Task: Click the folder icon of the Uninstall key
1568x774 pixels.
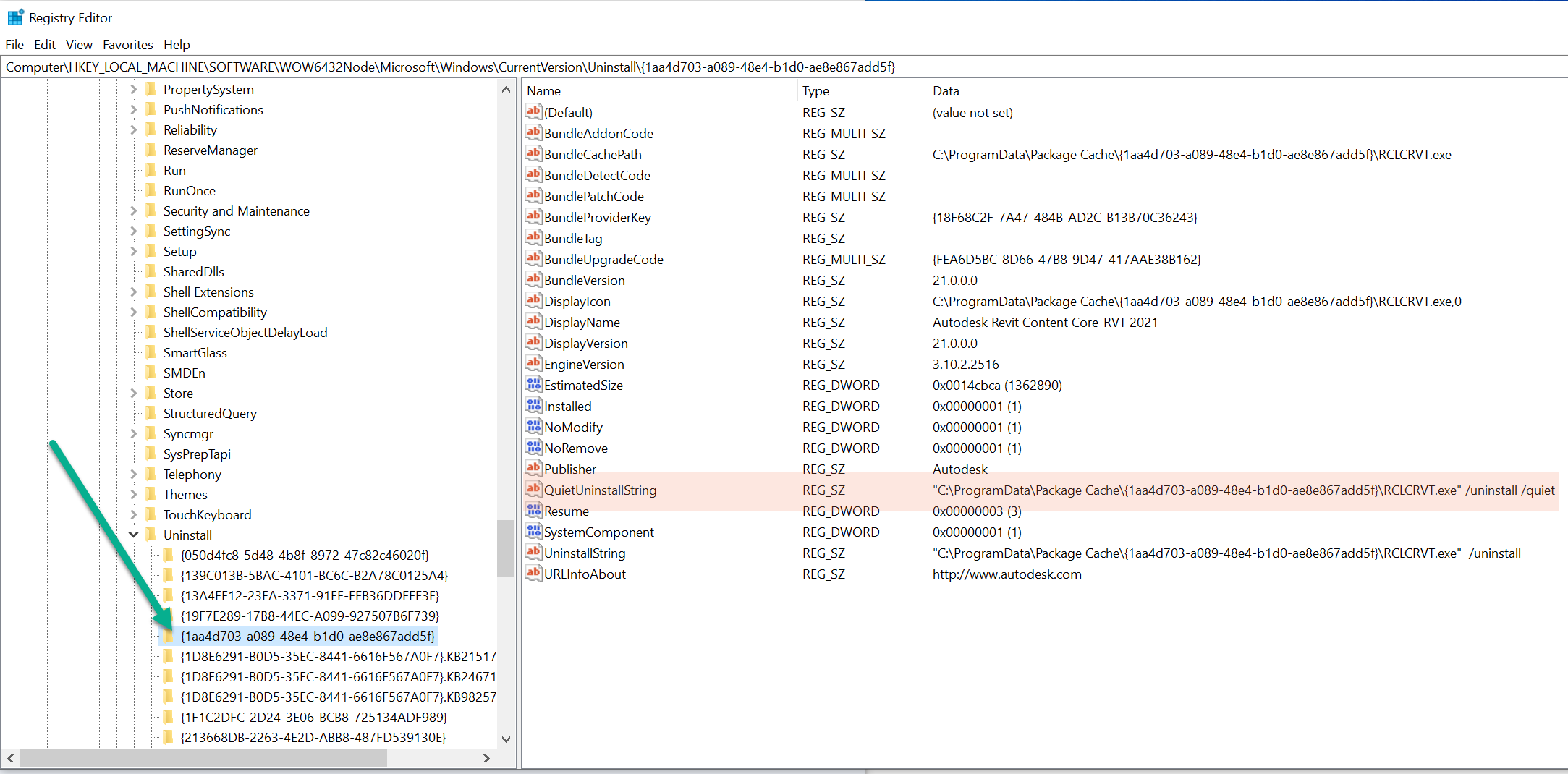Action: click(x=151, y=535)
